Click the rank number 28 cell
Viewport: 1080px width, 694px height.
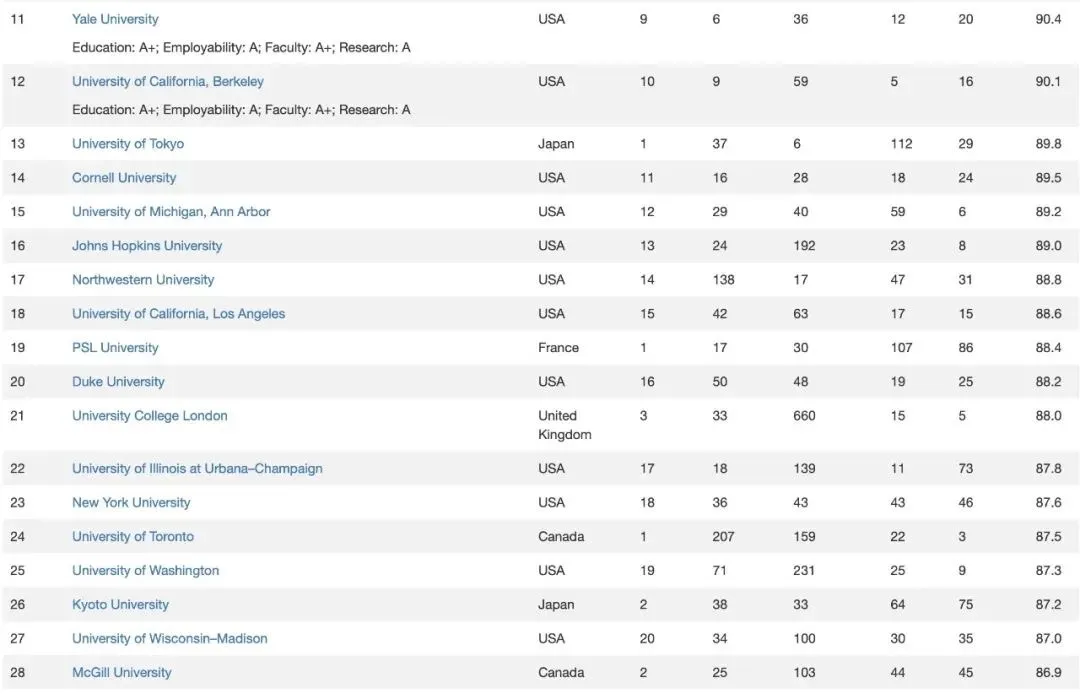pos(18,672)
